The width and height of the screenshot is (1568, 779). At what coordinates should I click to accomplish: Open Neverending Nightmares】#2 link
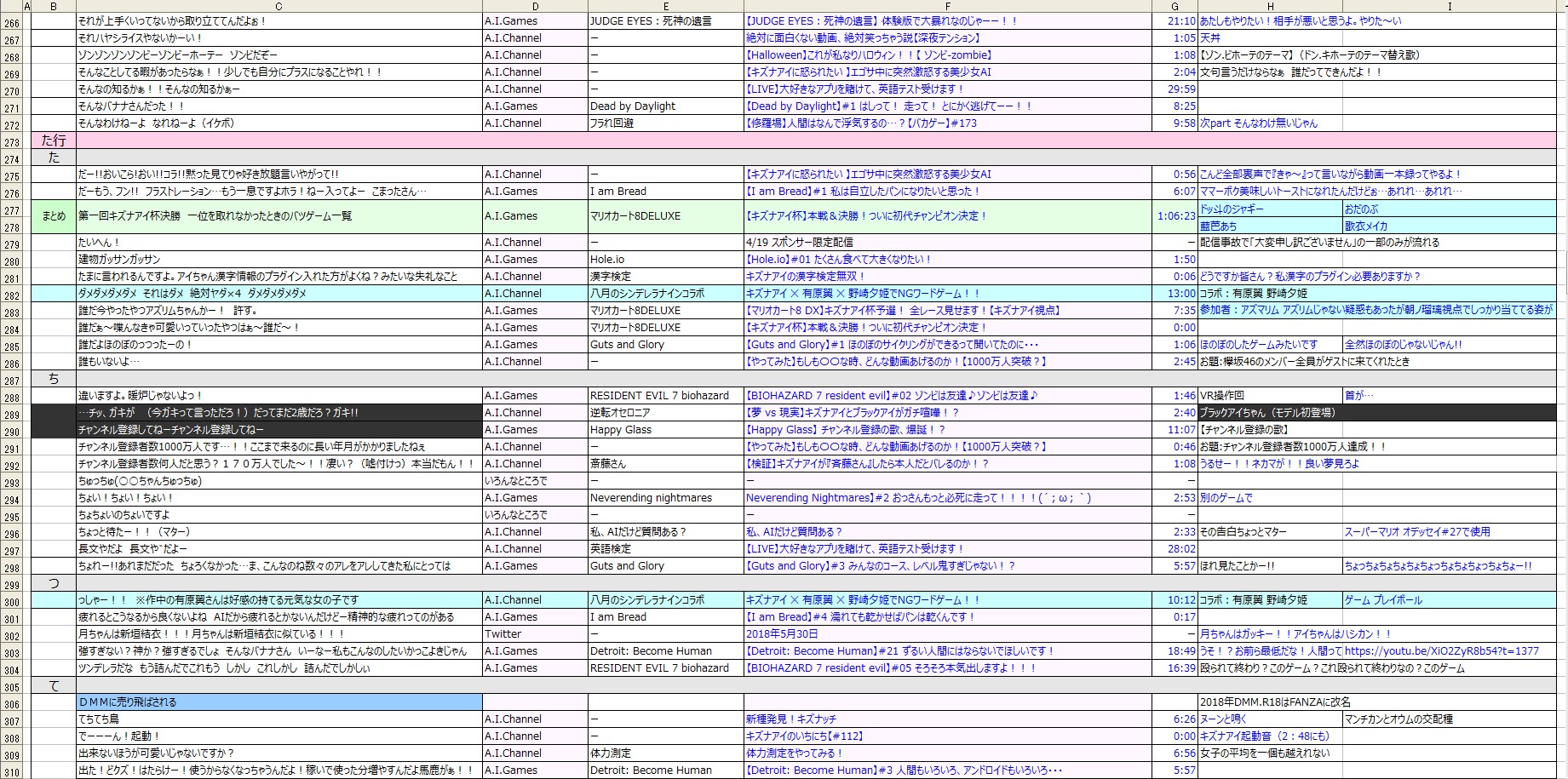[918, 497]
